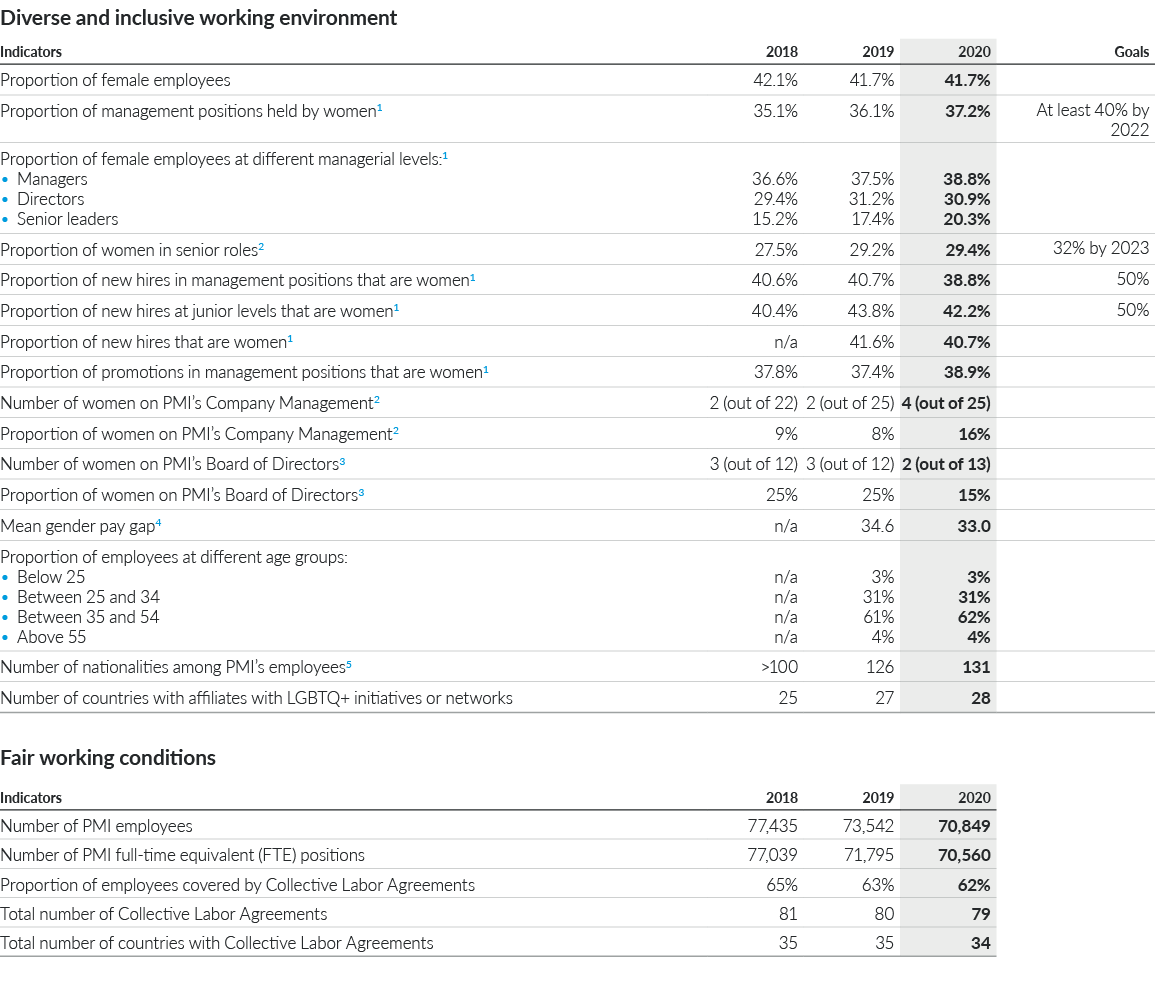The width and height of the screenshot is (1155, 993).
Task: Click the Below 25 age group bullet
Action: [52, 577]
